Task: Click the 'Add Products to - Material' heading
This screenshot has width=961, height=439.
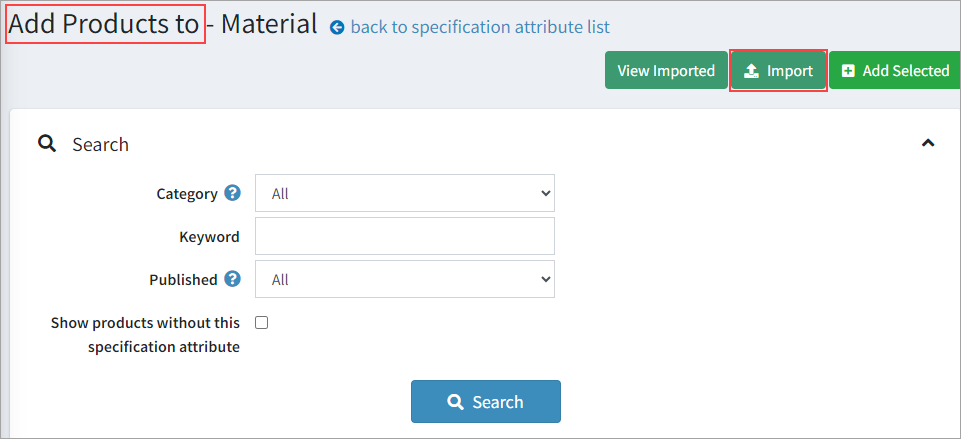Action: 162,24
